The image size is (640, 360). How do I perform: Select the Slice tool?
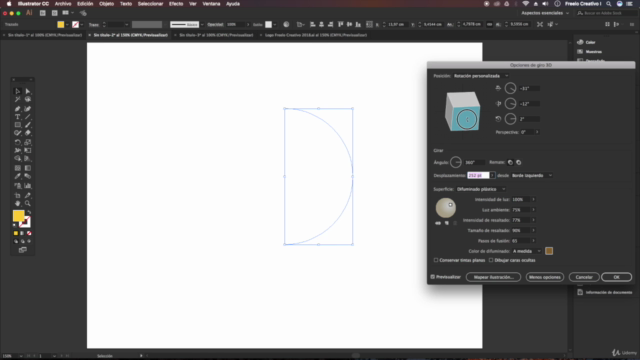tap(28, 196)
